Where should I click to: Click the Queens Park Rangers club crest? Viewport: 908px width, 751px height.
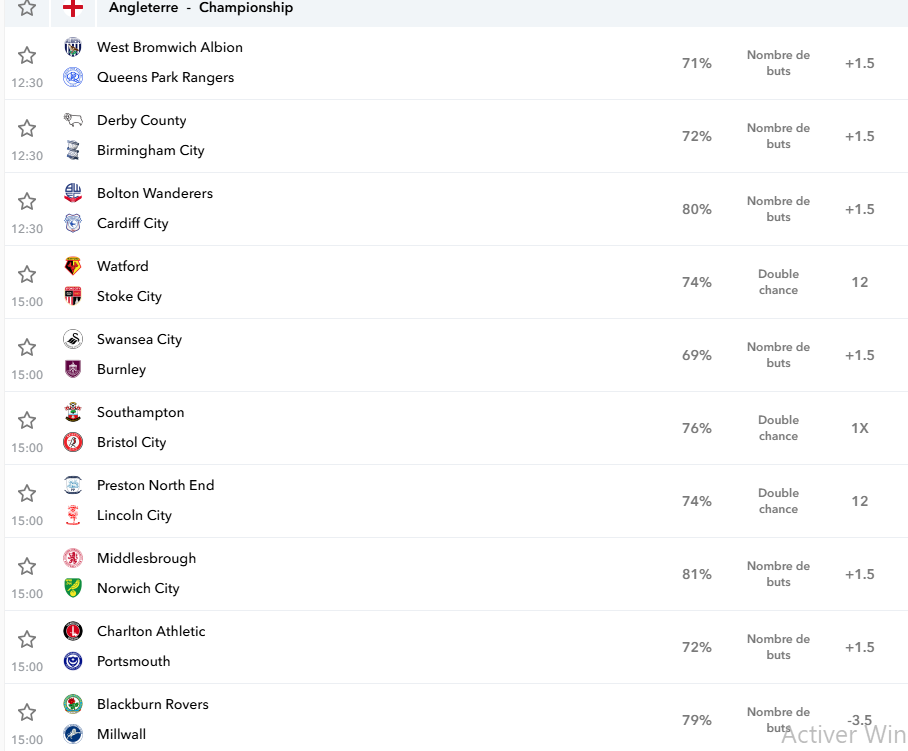click(x=73, y=77)
